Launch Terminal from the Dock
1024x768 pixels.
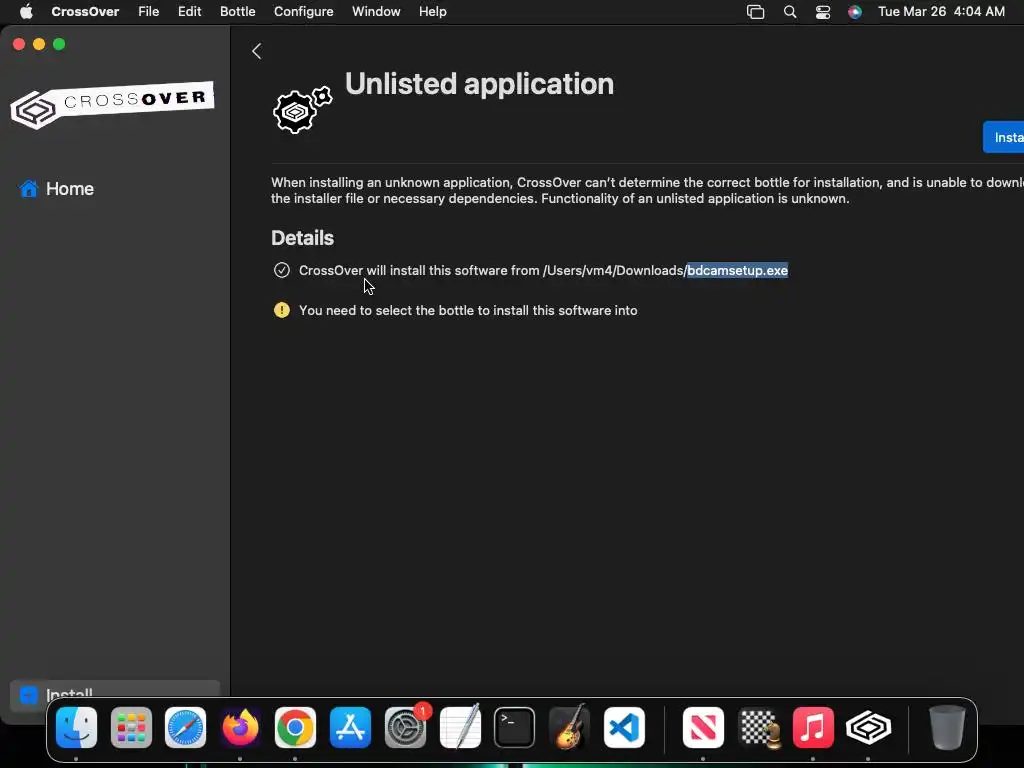coord(515,728)
